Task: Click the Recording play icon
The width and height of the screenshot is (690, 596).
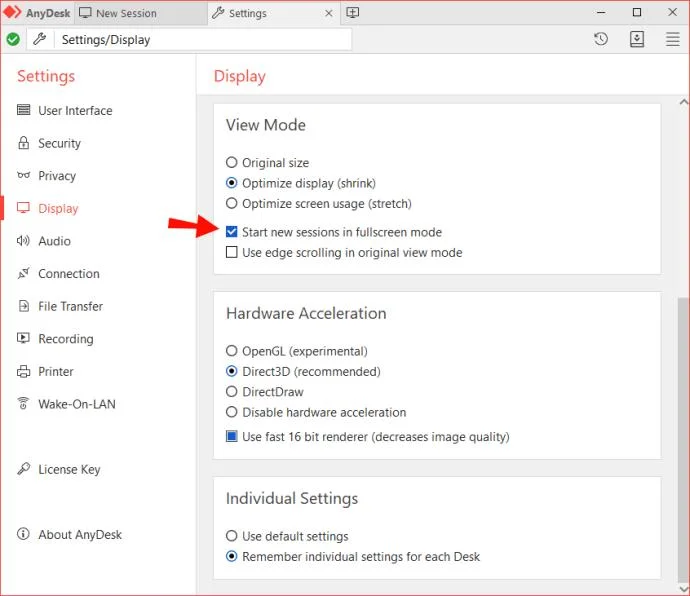Action: click(x=23, y=338)
